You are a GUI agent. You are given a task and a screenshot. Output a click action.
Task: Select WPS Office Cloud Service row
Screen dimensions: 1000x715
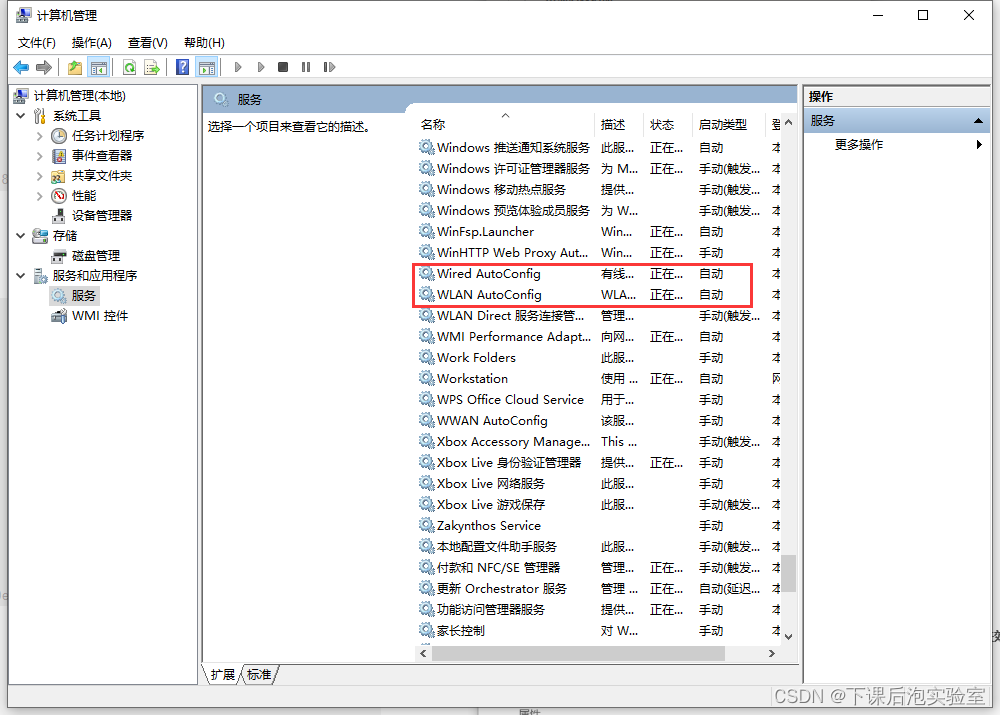tap(599, 399)
